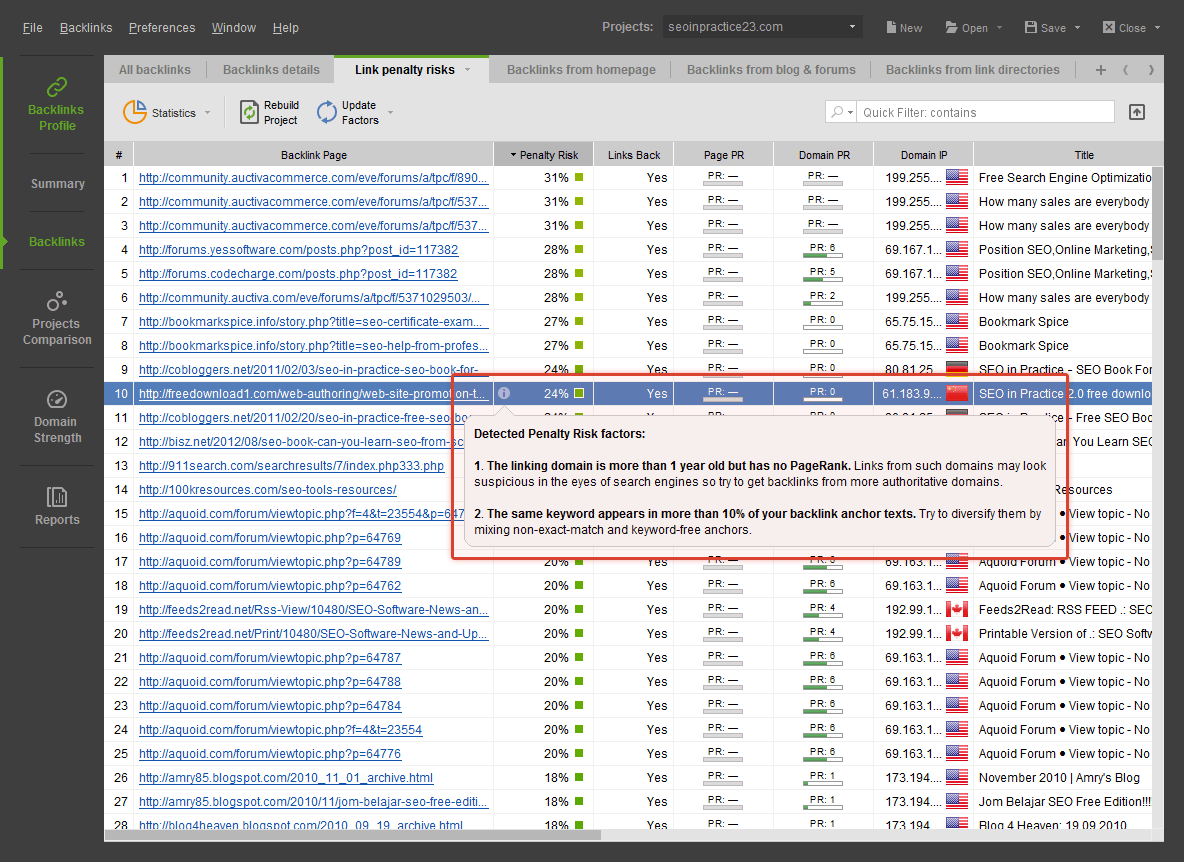Click the New project document icon
Image resolution: width=1184 pixels, height=862 pixels.
coord(891,27)
